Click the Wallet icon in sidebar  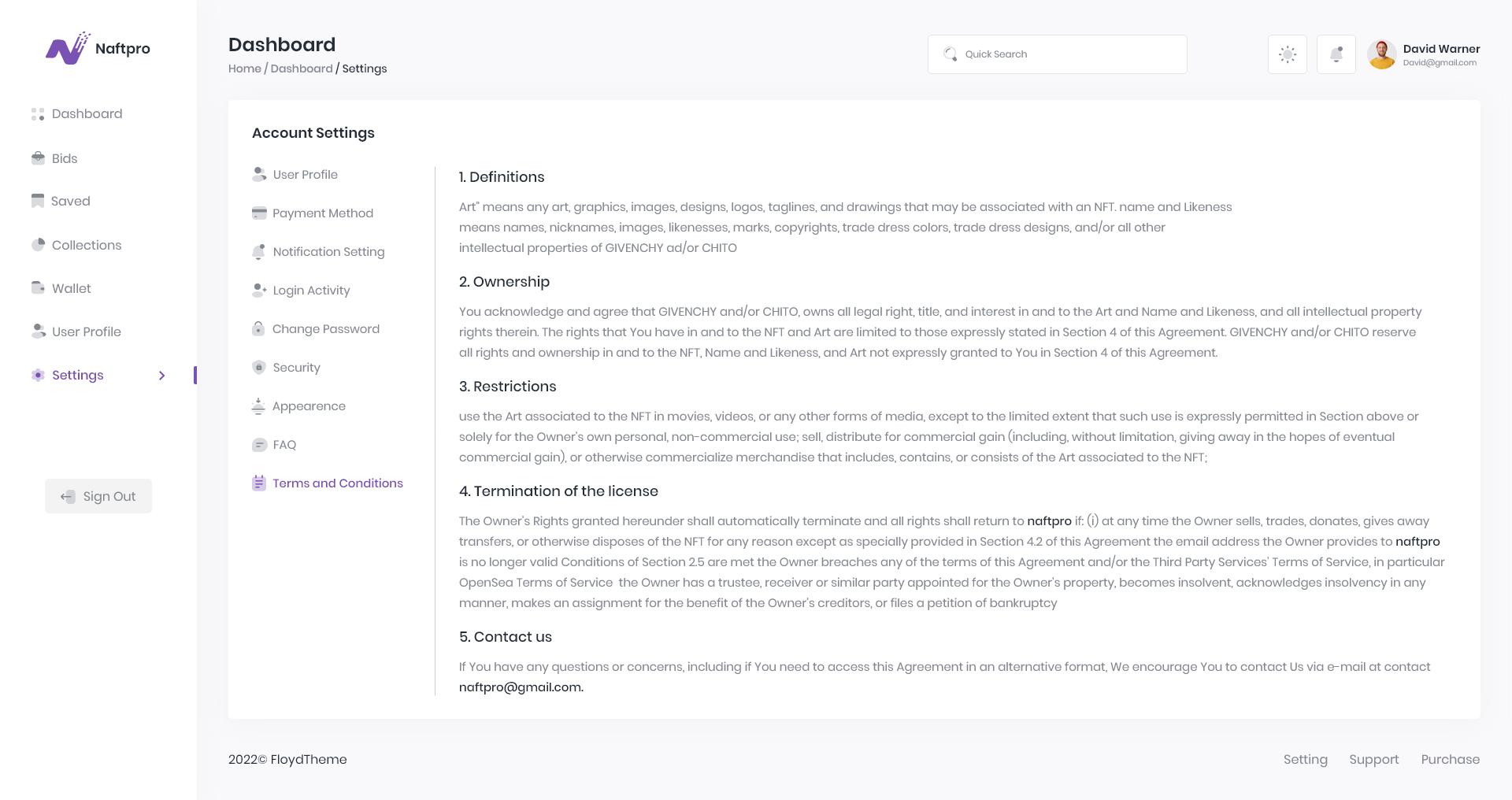click(x=38, y=288)
